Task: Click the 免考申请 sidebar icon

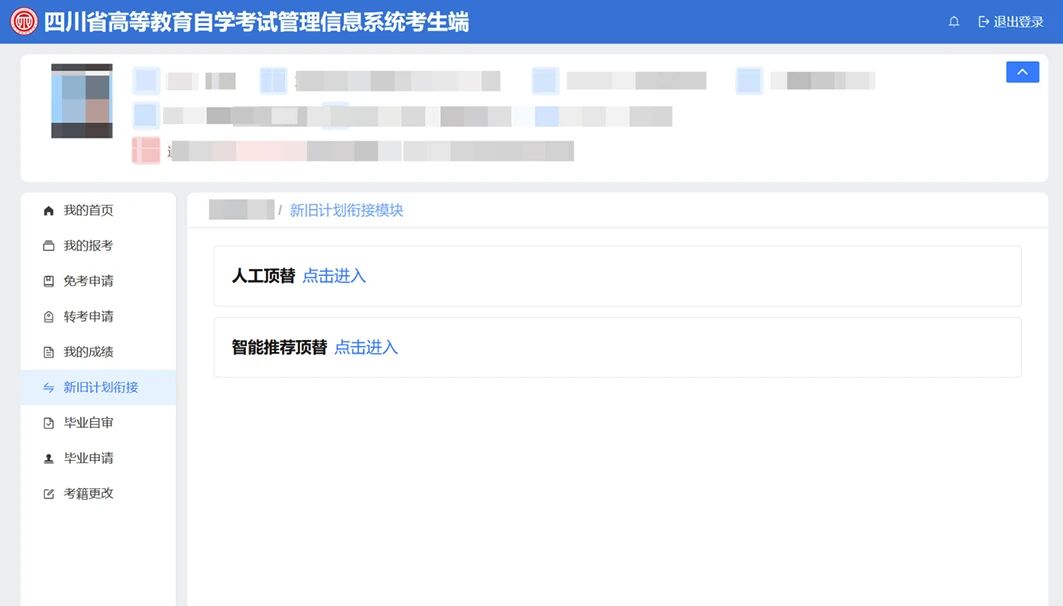Action: click(48, 281)
